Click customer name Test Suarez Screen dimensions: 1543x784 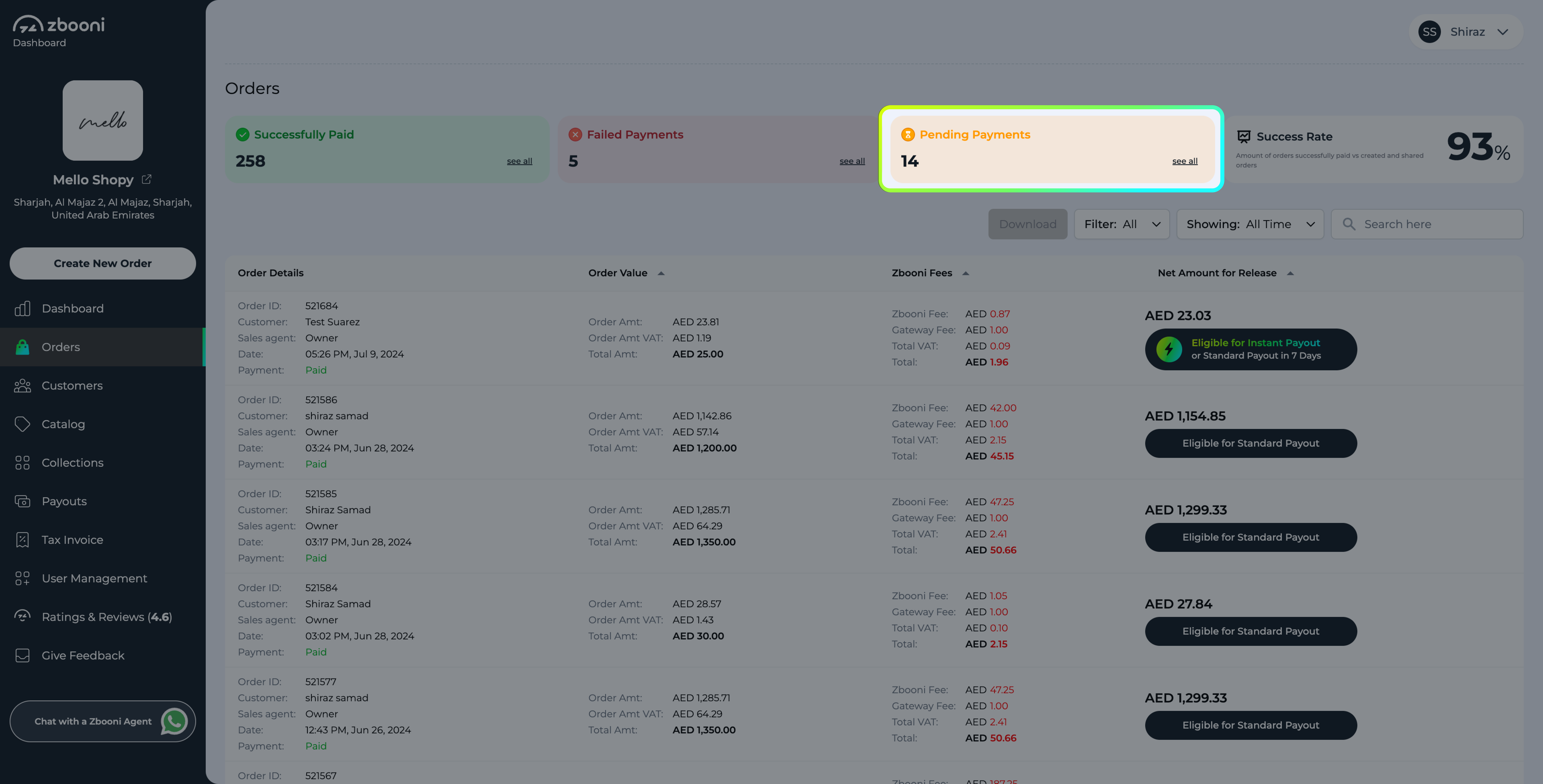pyautogui.click(x=332, y=322)
